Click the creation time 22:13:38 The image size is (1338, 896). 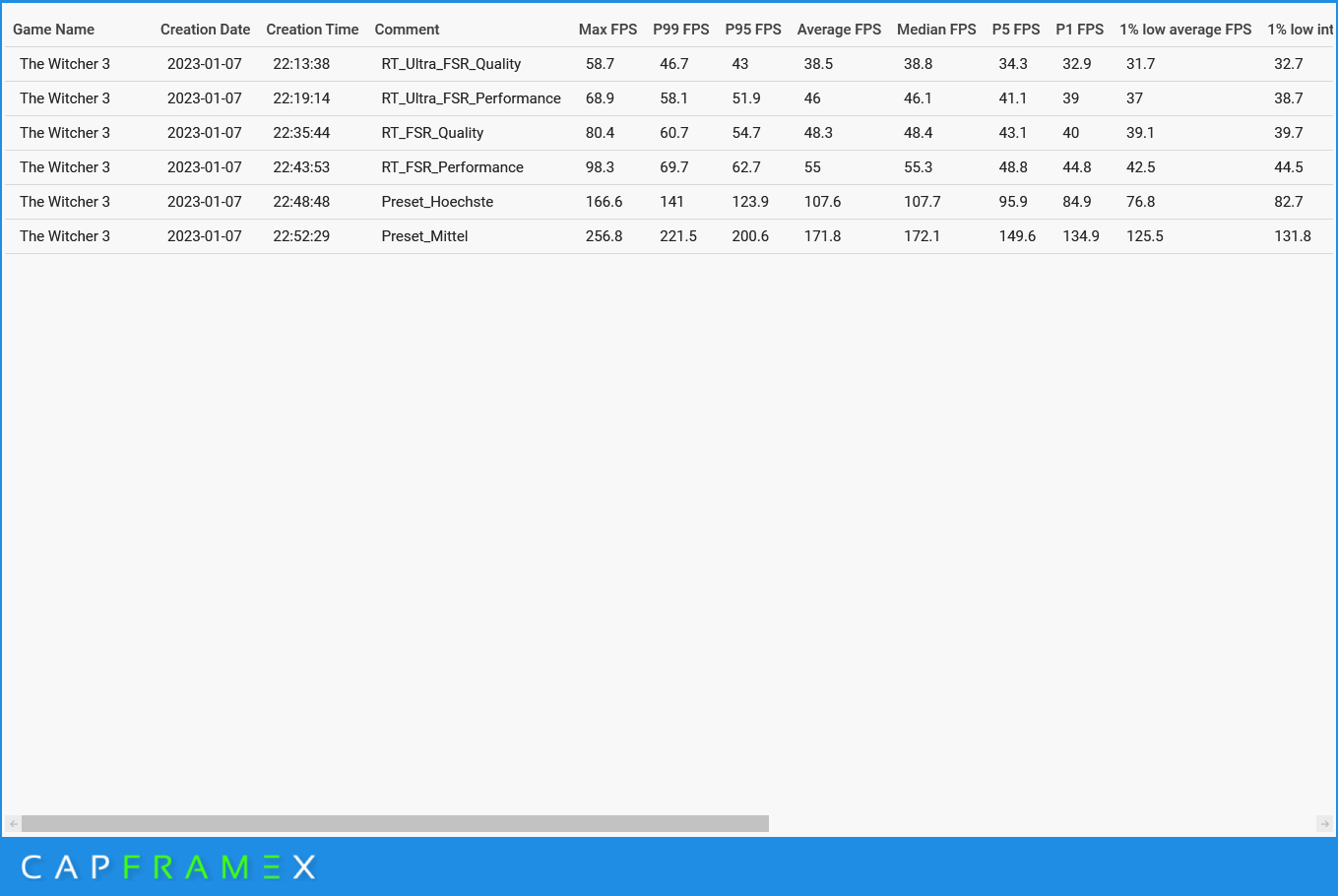[x=301, y=64]
